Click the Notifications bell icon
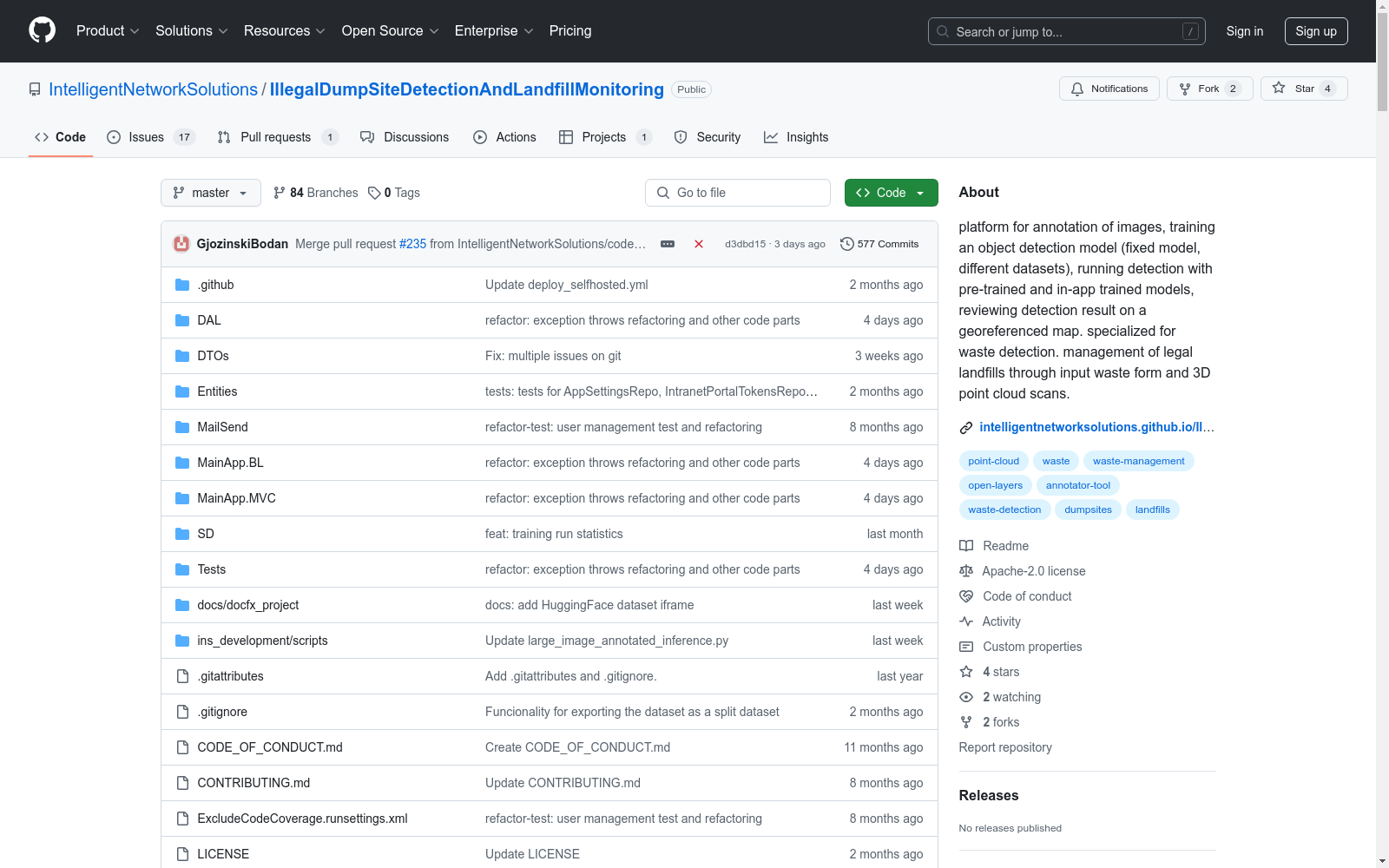This screenshot has height=868, width=1389. [1077, 89]
